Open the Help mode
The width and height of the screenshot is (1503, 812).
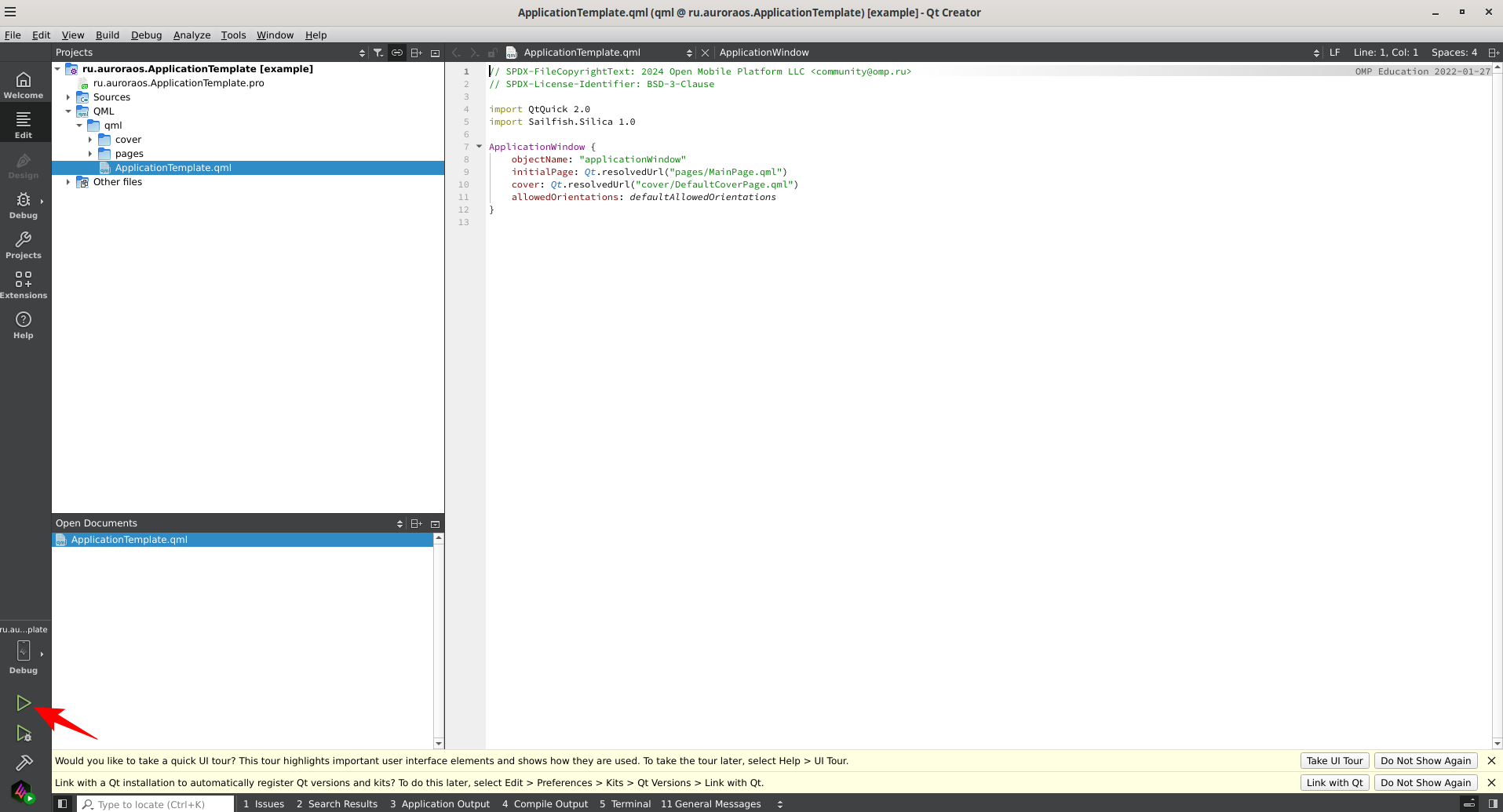pos(24,326)
